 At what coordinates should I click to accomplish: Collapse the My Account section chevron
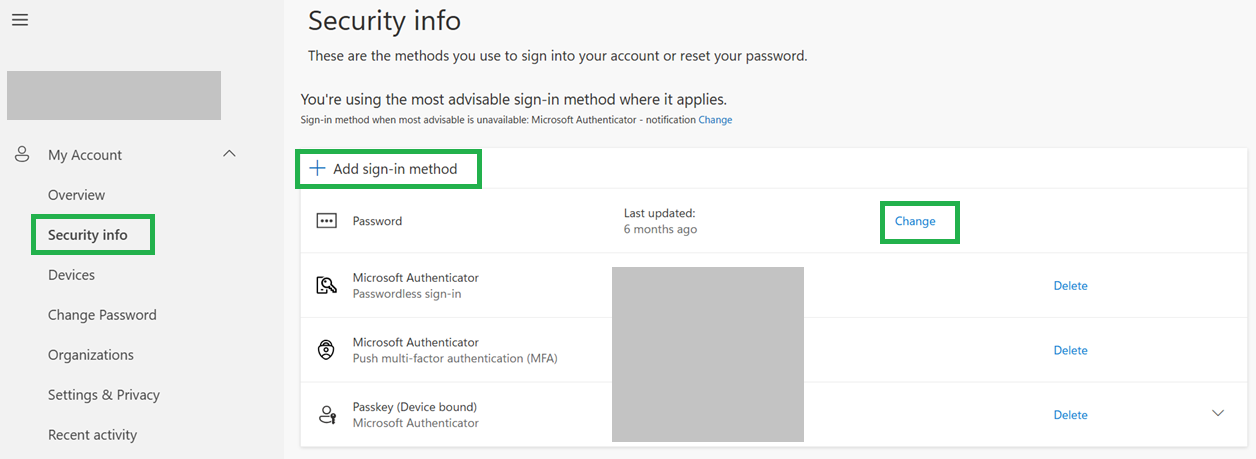pyautogui.click(x=229, y=154)
